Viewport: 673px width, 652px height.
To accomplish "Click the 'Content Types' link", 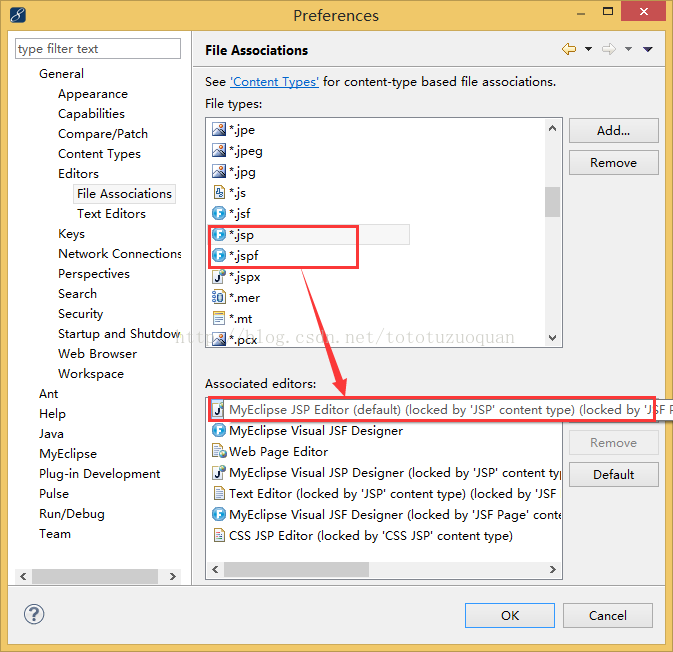I will coord(274,82).
